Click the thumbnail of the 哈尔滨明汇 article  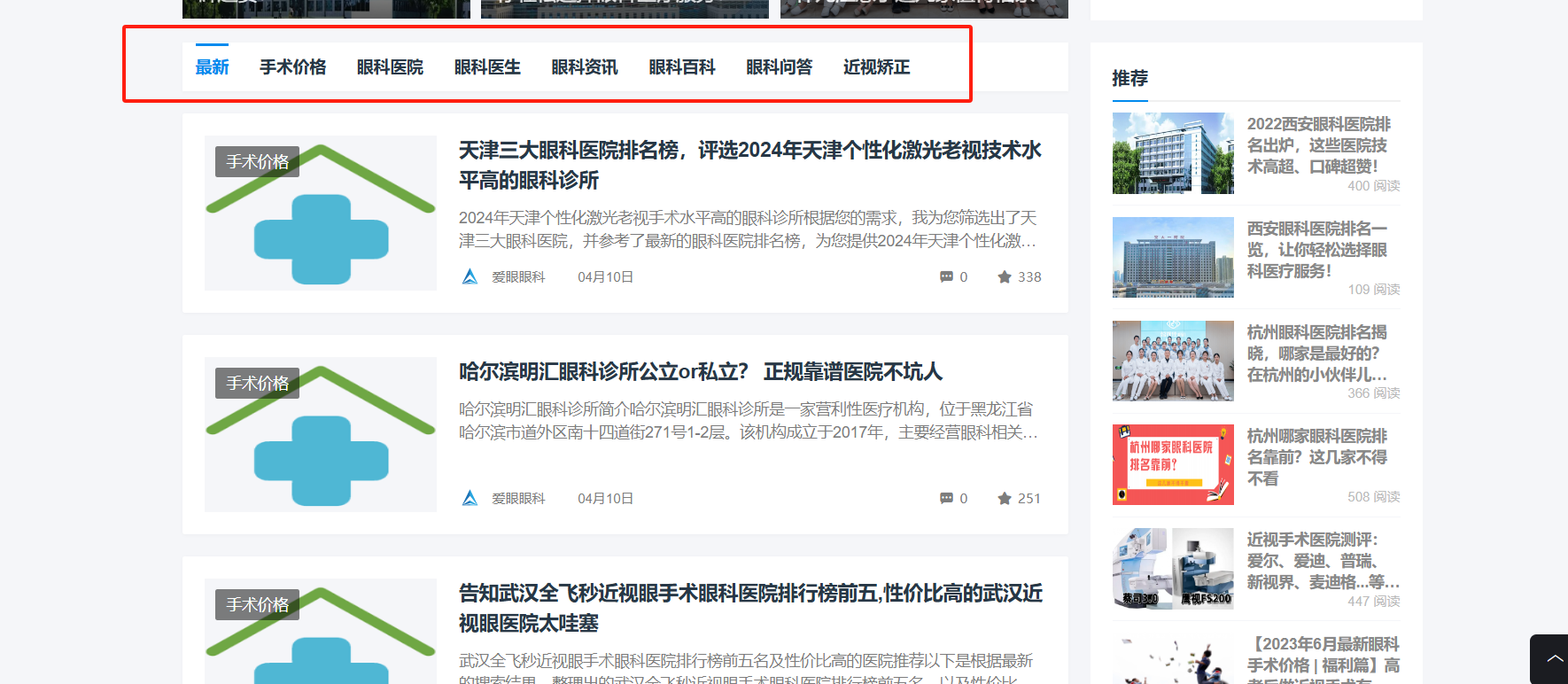(x=321, y=434)
